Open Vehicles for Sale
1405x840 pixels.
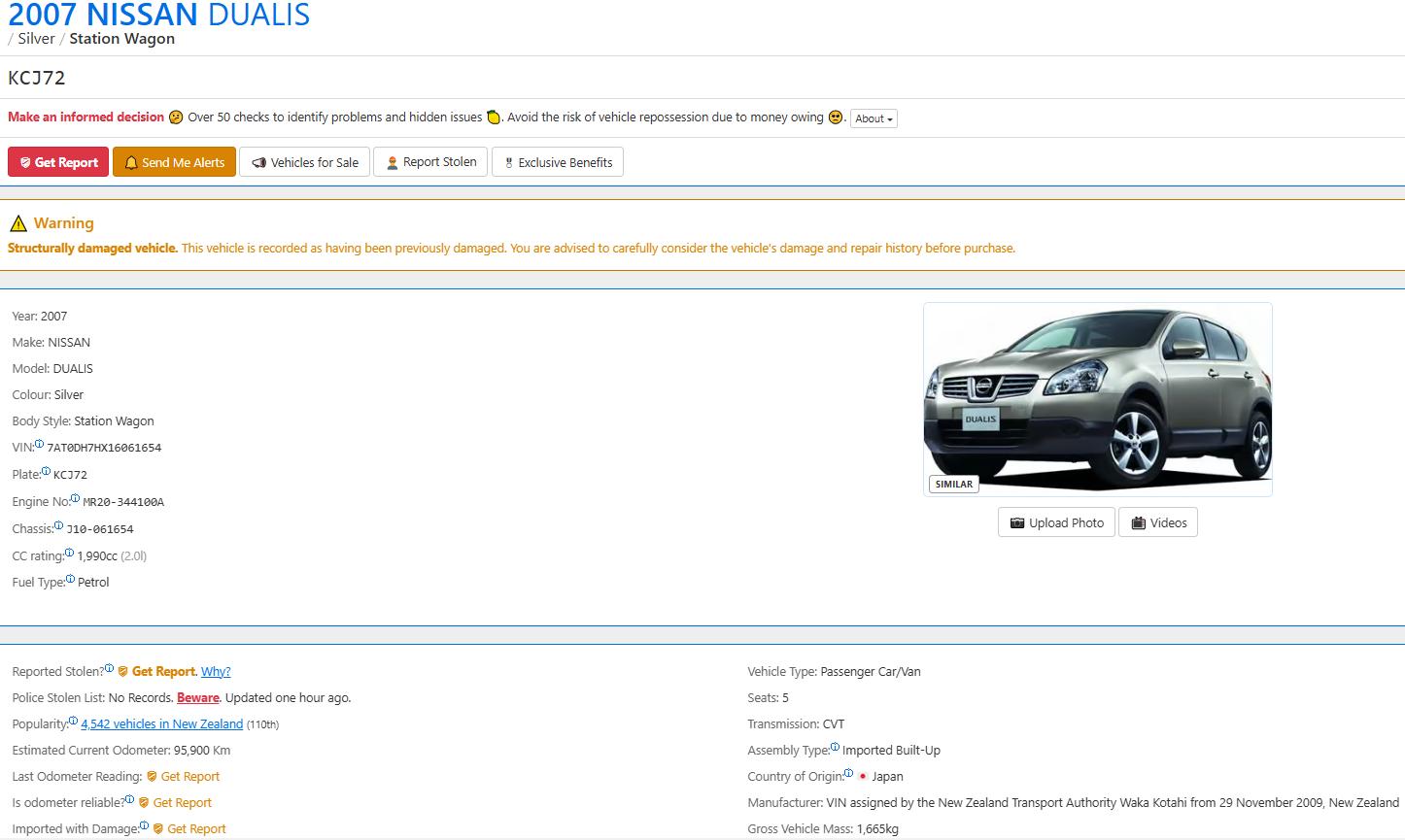pos(305,162)
